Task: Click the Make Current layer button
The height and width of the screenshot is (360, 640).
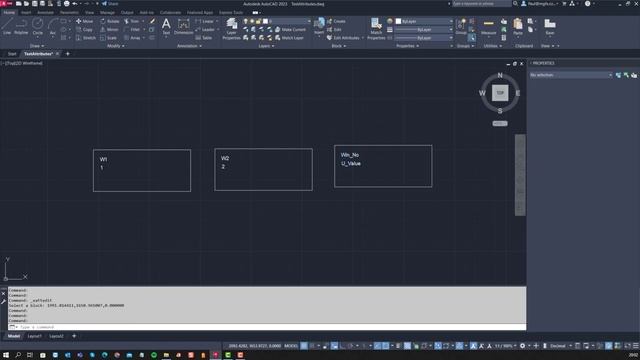Action: tap(291, 29)
